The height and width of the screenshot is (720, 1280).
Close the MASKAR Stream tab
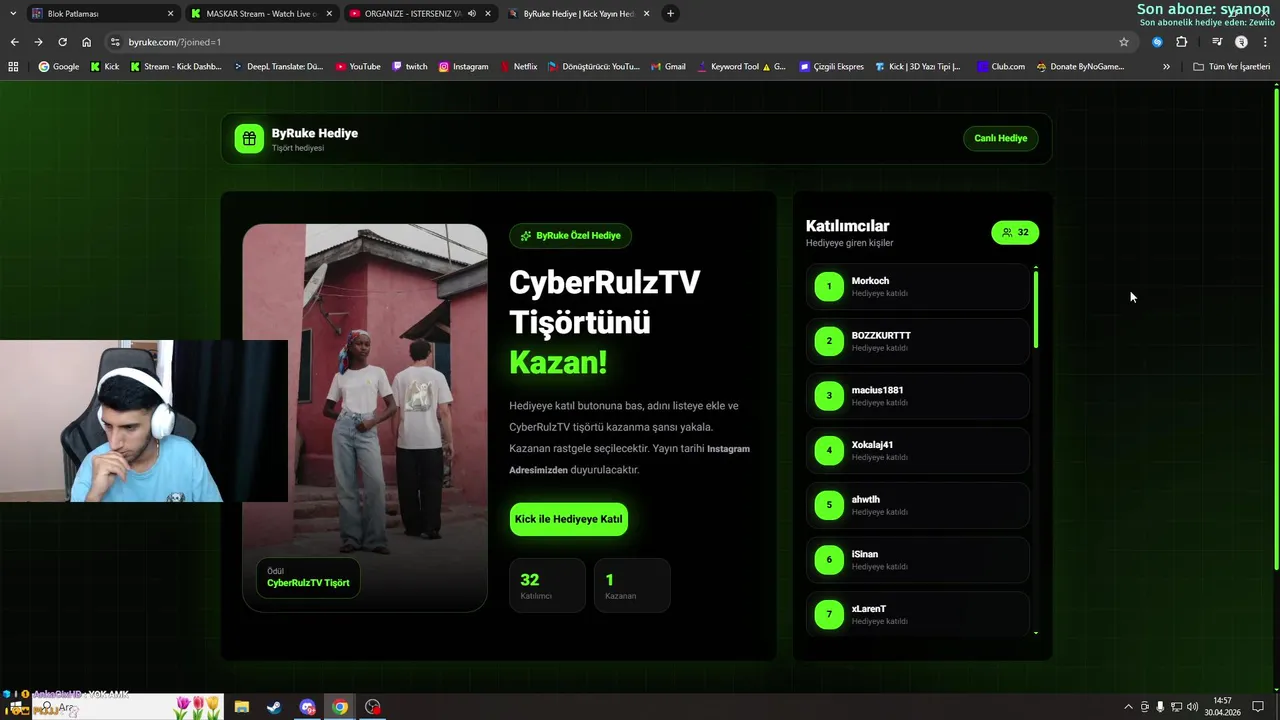[329, 14]
